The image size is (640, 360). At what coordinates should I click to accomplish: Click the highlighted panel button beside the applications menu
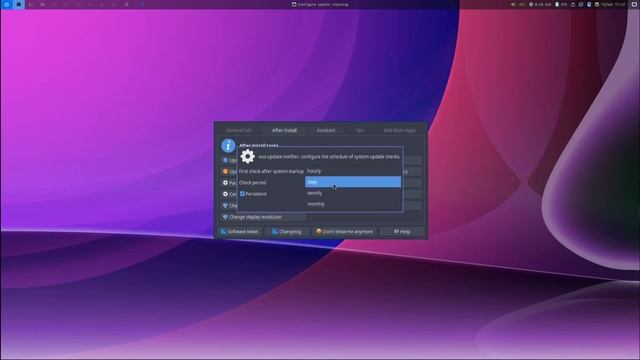point(18,4)
